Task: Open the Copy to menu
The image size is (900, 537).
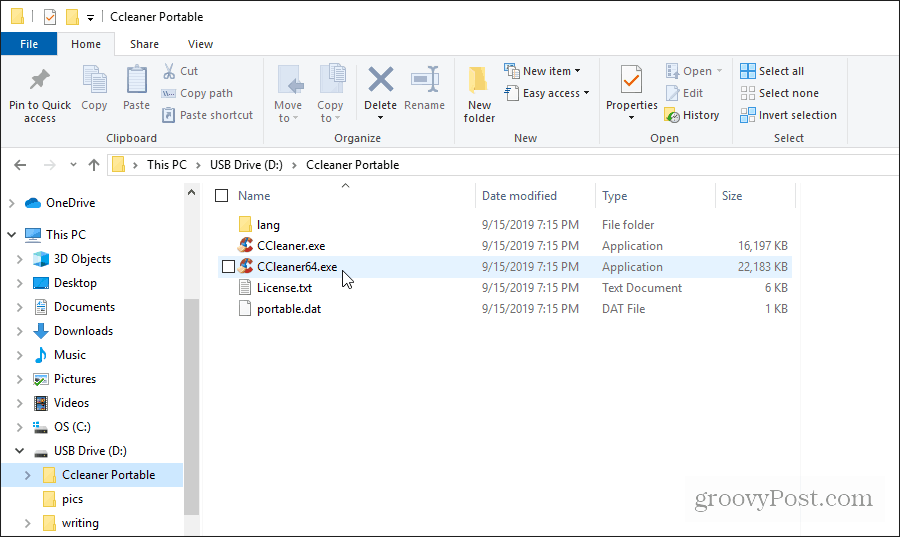Action: [x=330, y=94]
